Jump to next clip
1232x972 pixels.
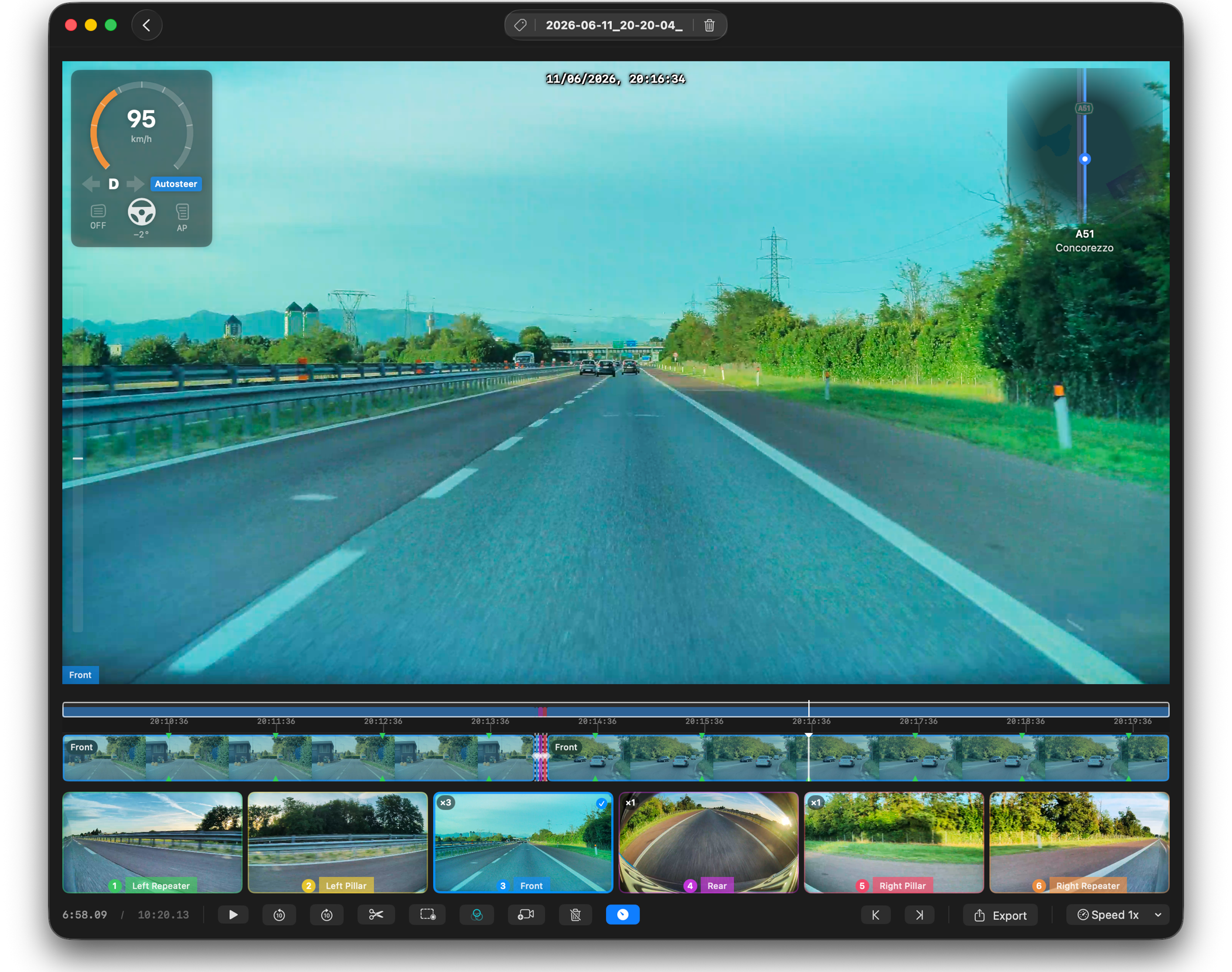pos(920,915)
